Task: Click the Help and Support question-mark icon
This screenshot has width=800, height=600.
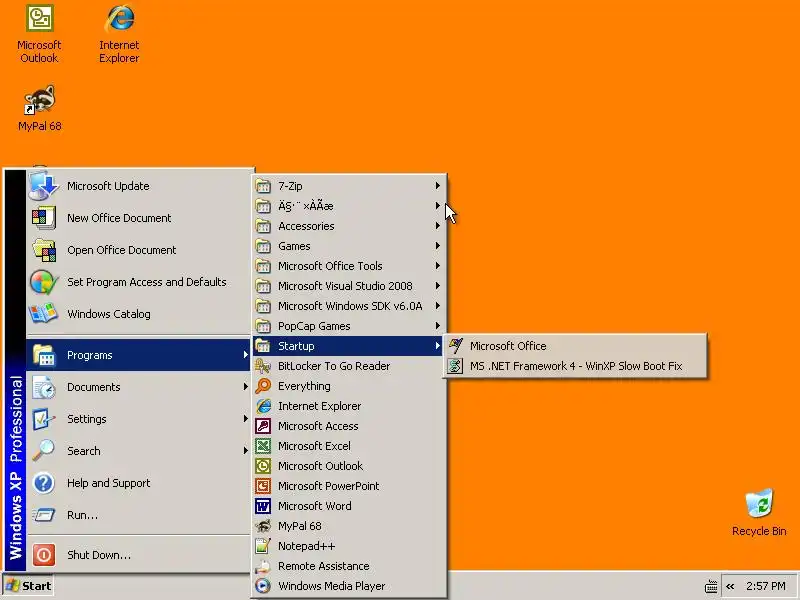Action: pos(43,483)
